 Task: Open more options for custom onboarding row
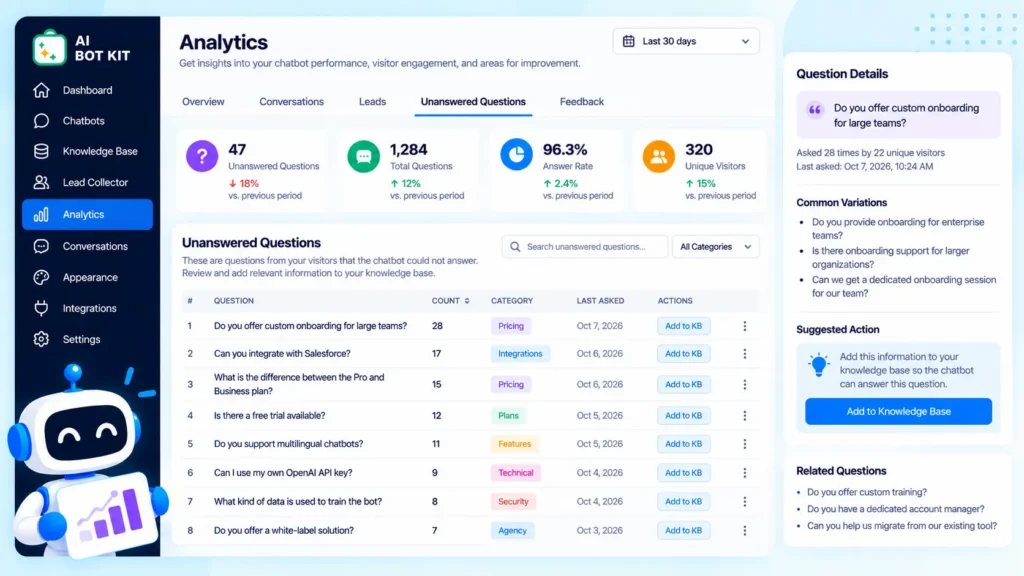pos(744,326)
